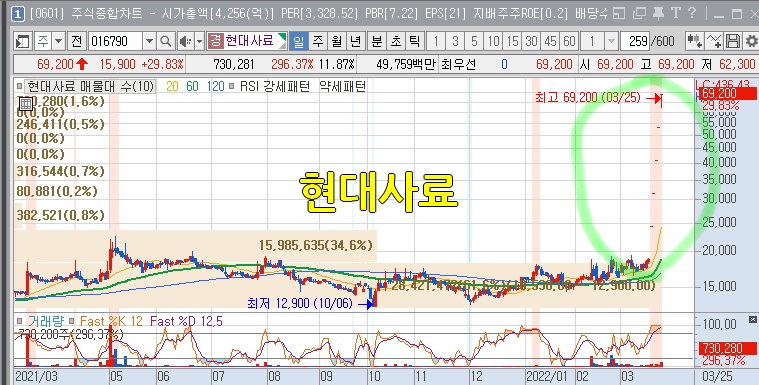Click the yellow 20 moving average label

pyautogui.click(x=172, y=87)
